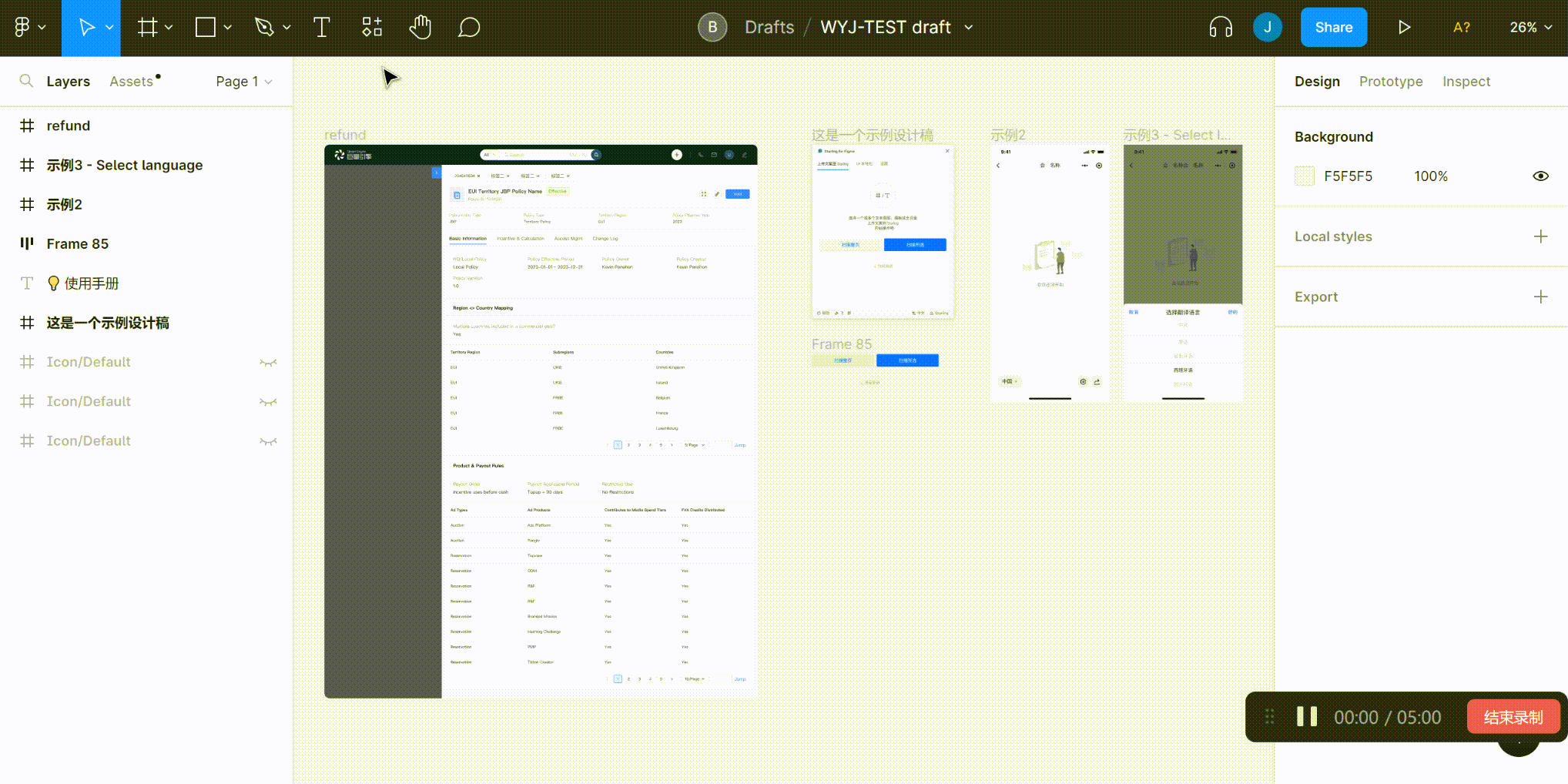
Task: Select the Rectangle shape tool
Action: click(x=206, y=28)
